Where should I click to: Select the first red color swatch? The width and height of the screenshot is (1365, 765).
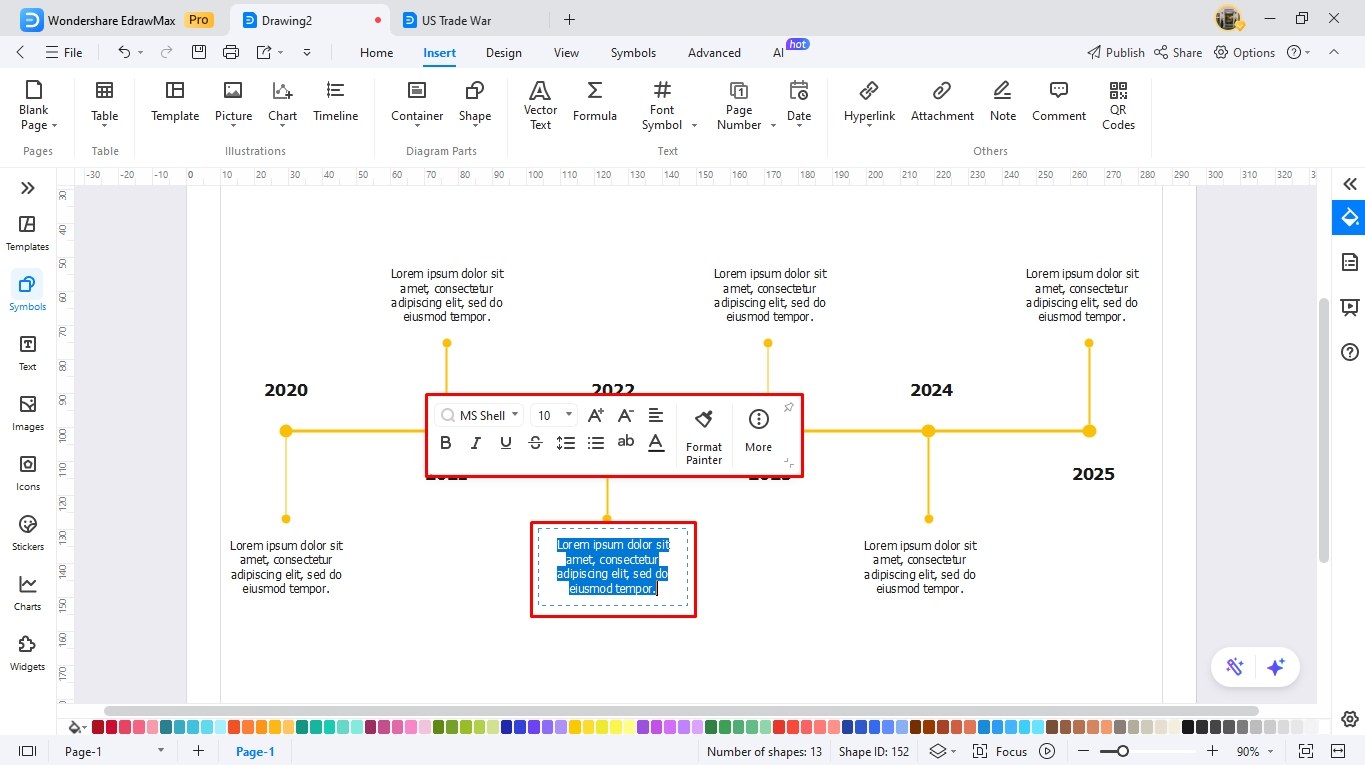click(x=97, y=727)
